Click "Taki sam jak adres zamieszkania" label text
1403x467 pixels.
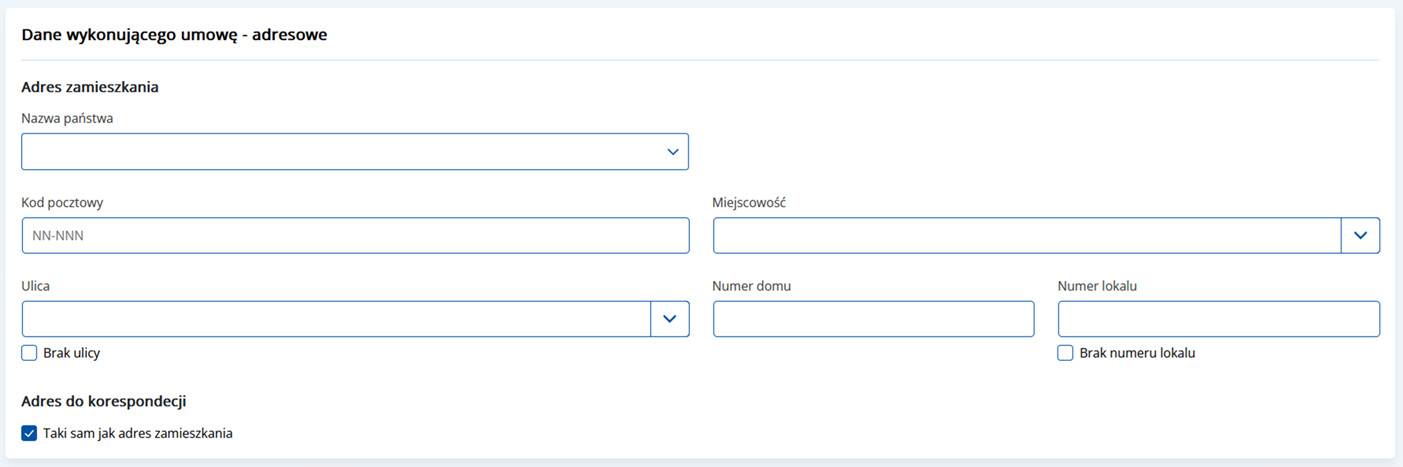point(138,434)
